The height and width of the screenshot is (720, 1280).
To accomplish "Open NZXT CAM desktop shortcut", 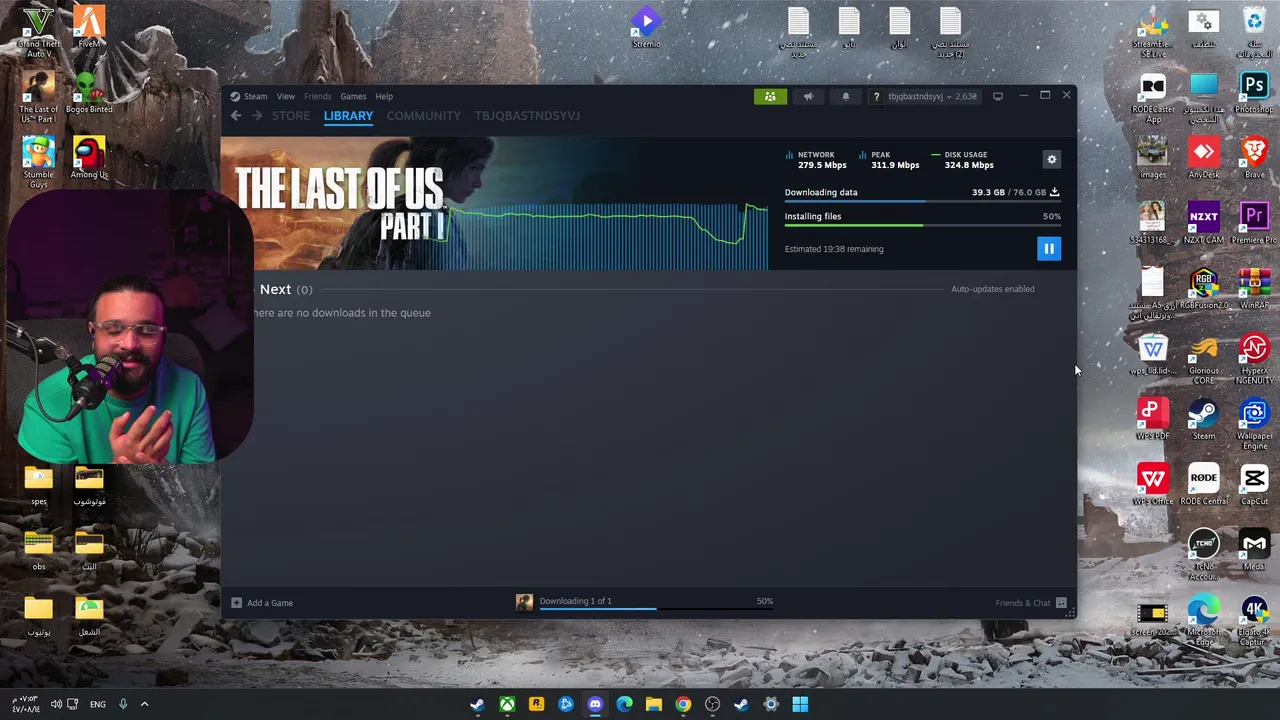I will coord(1203,223).
